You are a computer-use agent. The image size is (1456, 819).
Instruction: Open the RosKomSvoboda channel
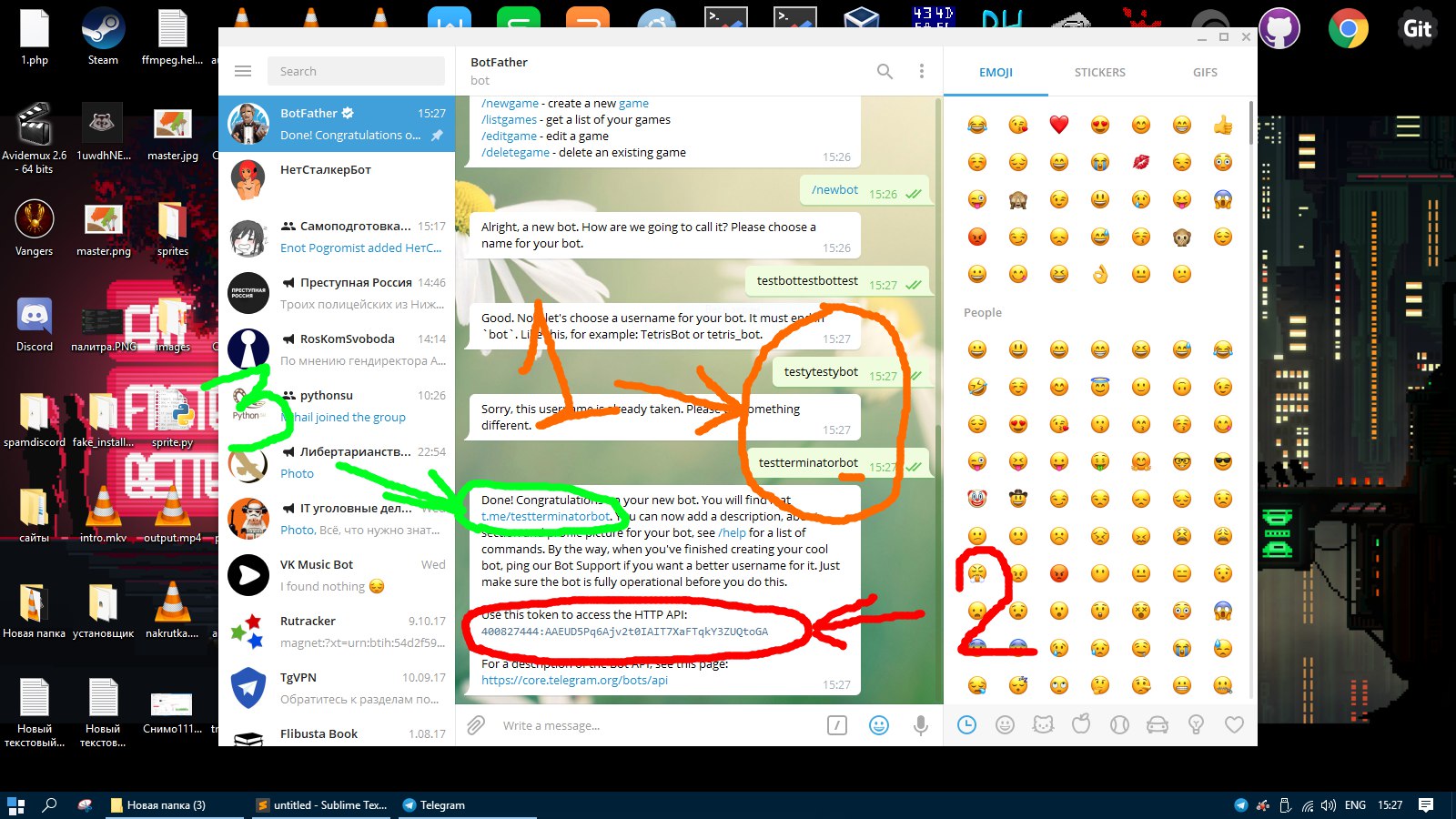point(337,349)
